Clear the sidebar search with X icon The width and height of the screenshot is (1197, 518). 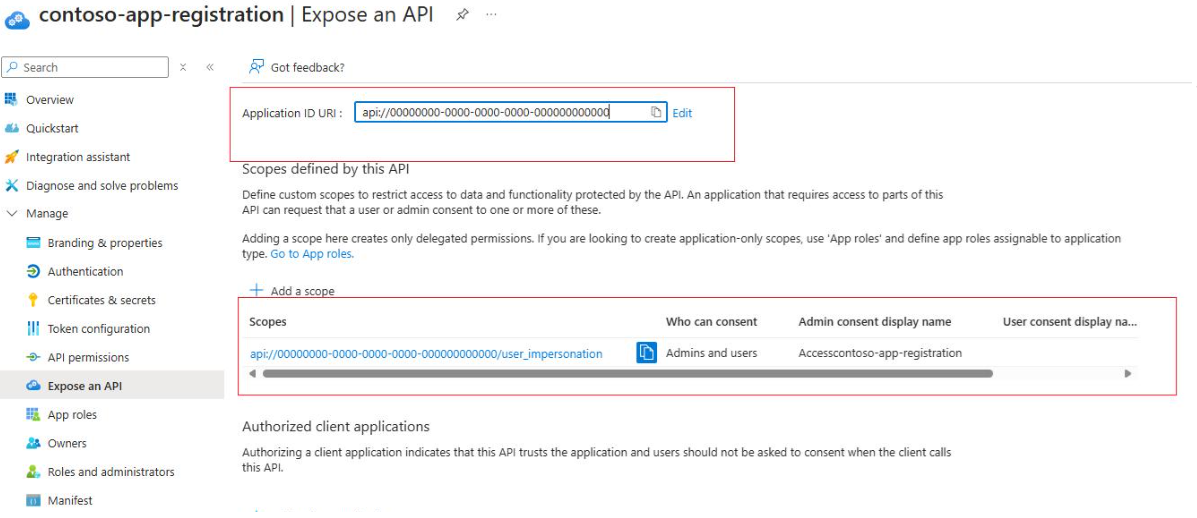(x=183, y=67)
